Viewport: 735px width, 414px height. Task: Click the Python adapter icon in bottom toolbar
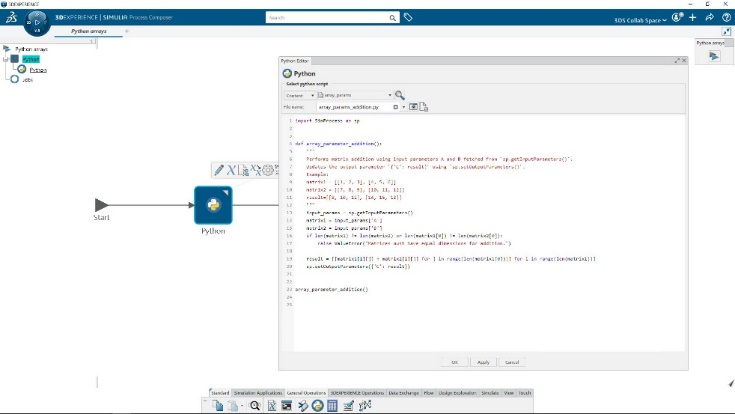[317, 405]
